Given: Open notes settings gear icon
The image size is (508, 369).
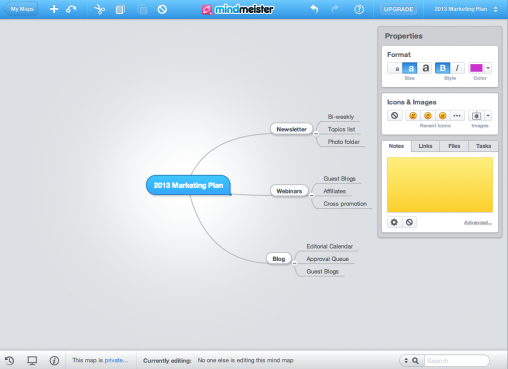Looking at the screenshot, I should (x=394, y=222).
